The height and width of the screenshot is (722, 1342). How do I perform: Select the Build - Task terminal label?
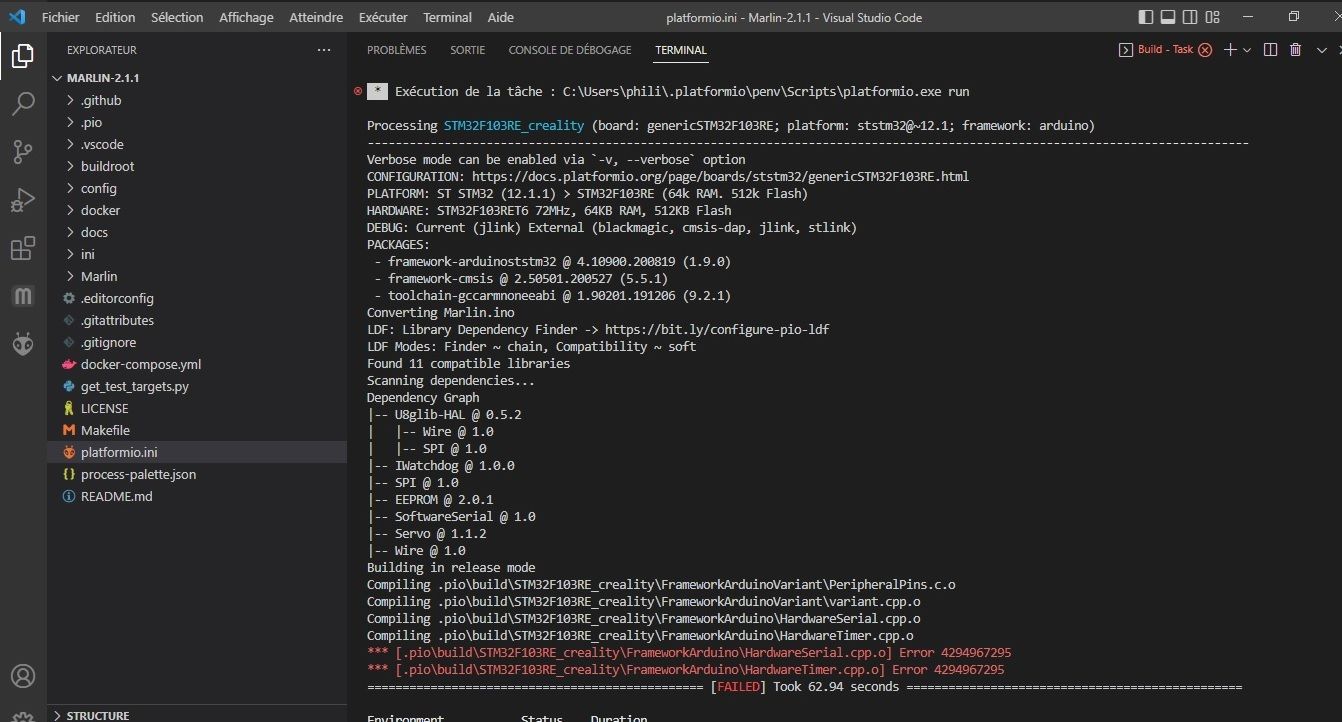[1166, 50]
